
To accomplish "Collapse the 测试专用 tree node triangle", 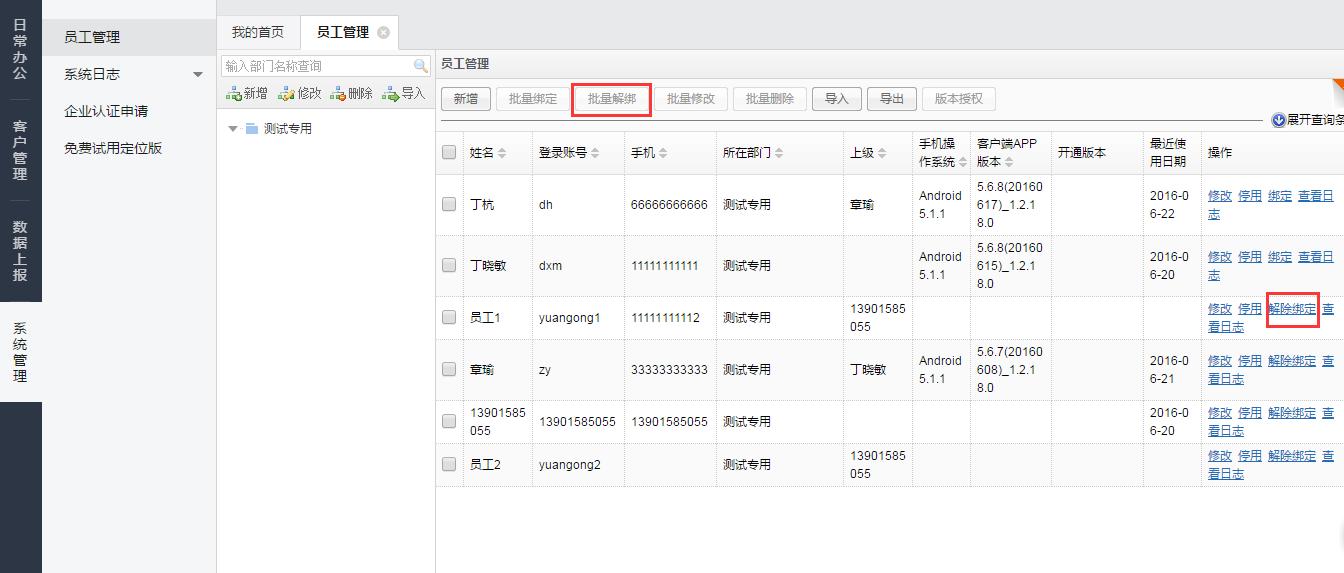I will click(x=233, y=129).
